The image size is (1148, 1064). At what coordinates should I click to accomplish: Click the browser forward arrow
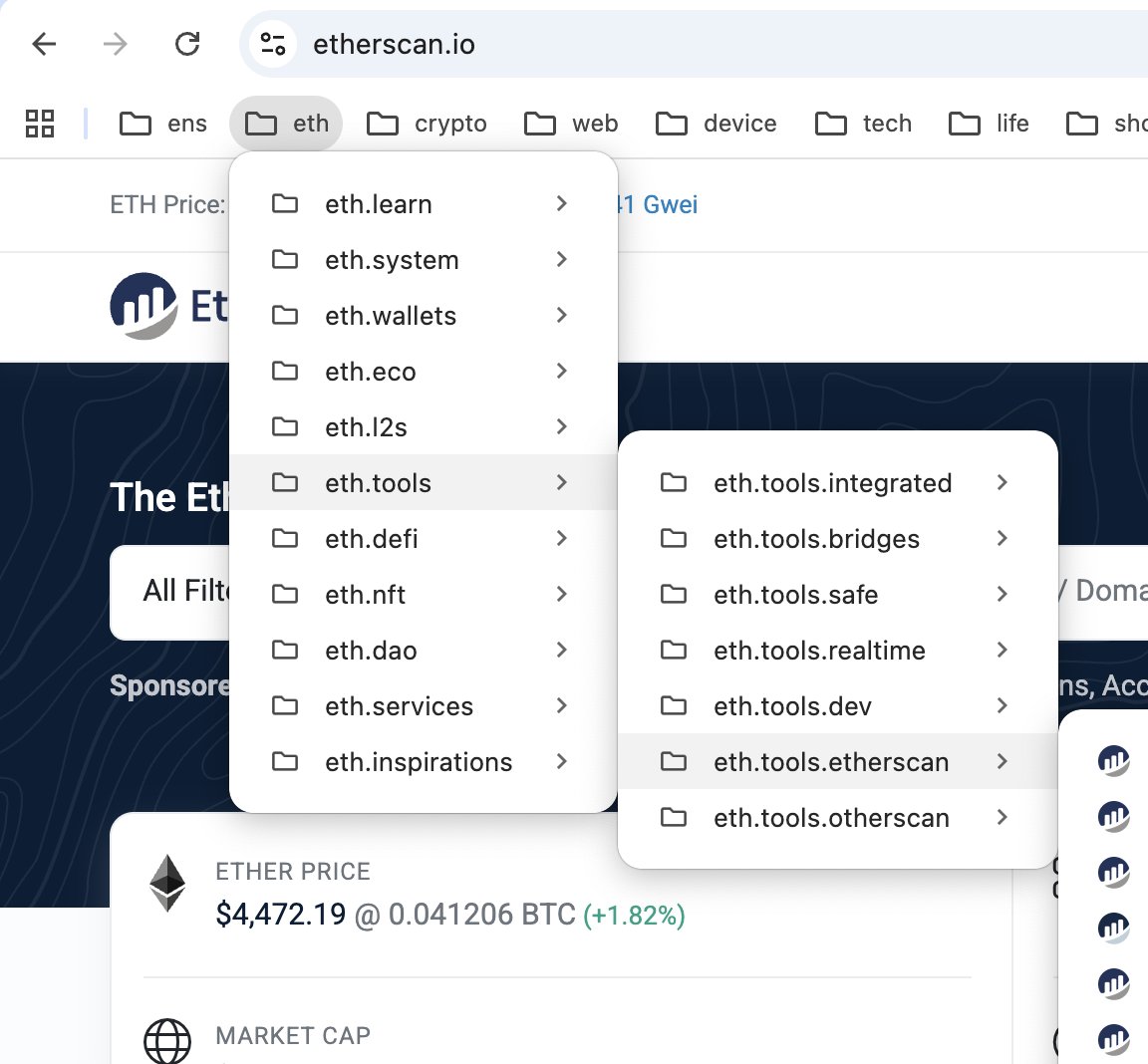[115, 44]
